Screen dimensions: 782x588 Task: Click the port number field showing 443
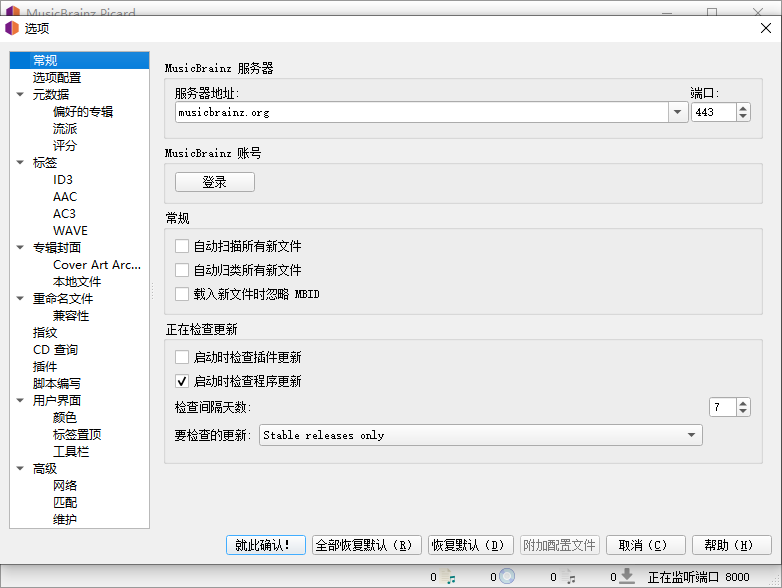[714, 112]
